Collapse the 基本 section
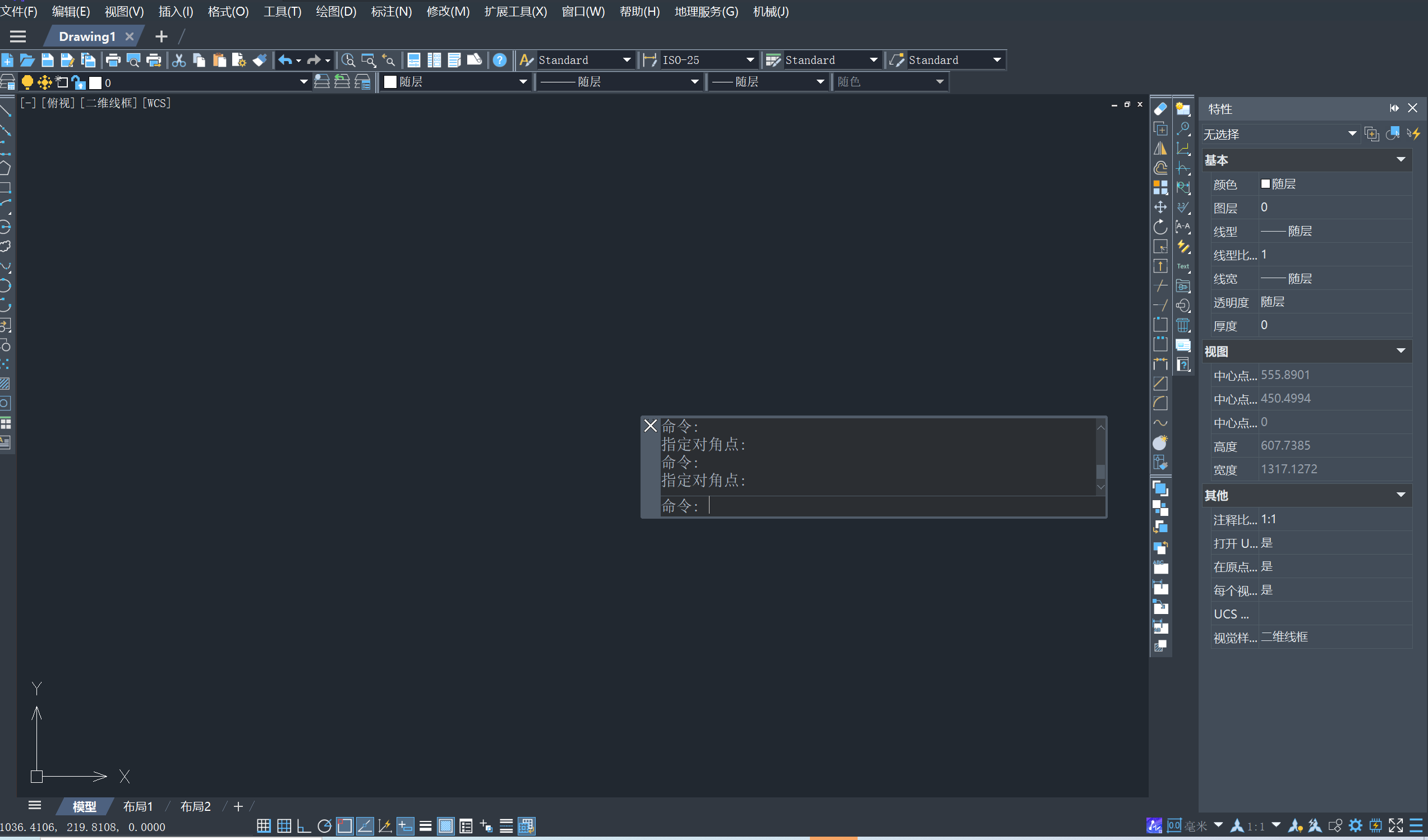The height and width of the screenshot is (840, 1428). pyautogui.click(x=1401, y=160)
